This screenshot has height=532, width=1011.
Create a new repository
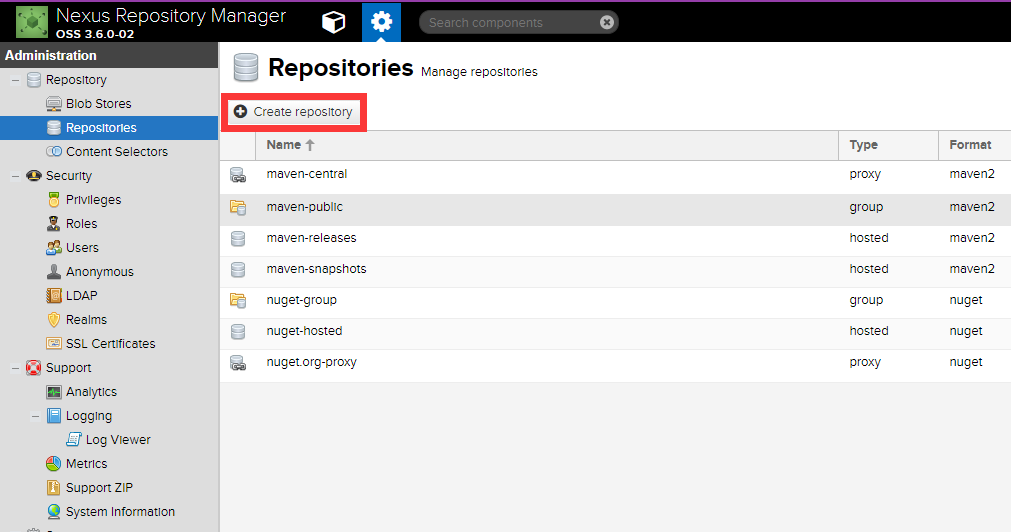(x=293, y=112)
